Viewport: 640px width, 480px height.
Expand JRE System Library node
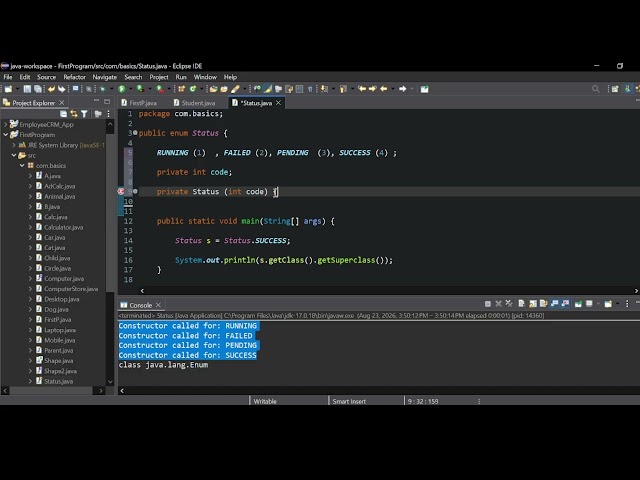14,145
